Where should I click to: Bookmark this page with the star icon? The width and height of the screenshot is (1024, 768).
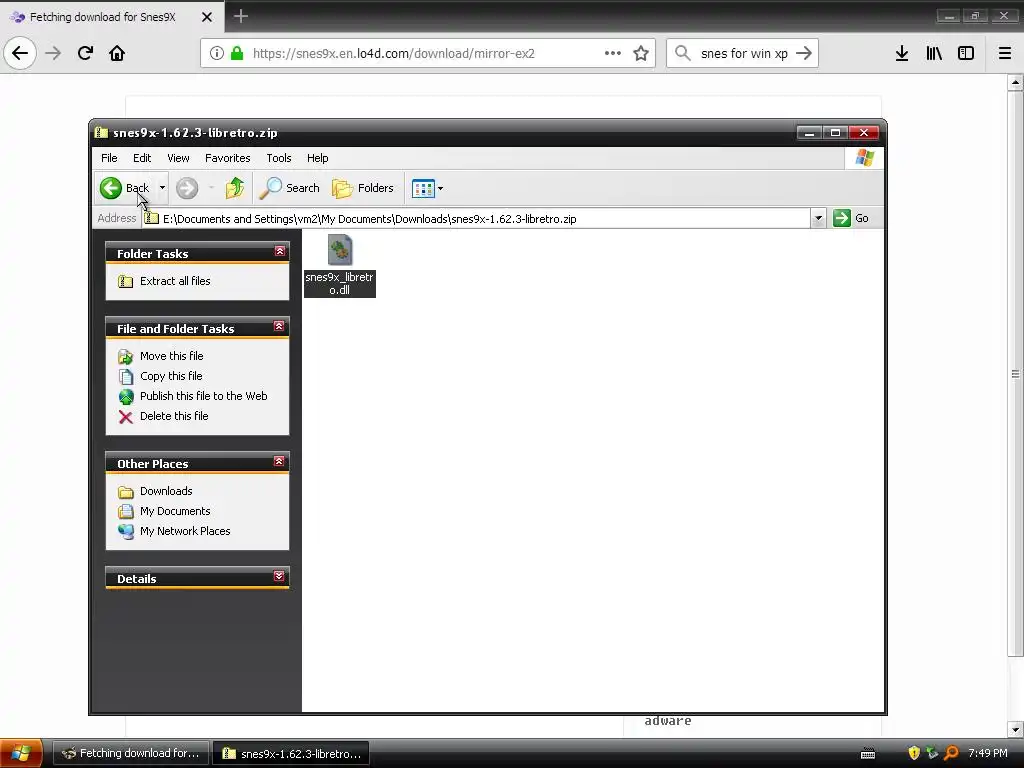[x=641, y=53]
